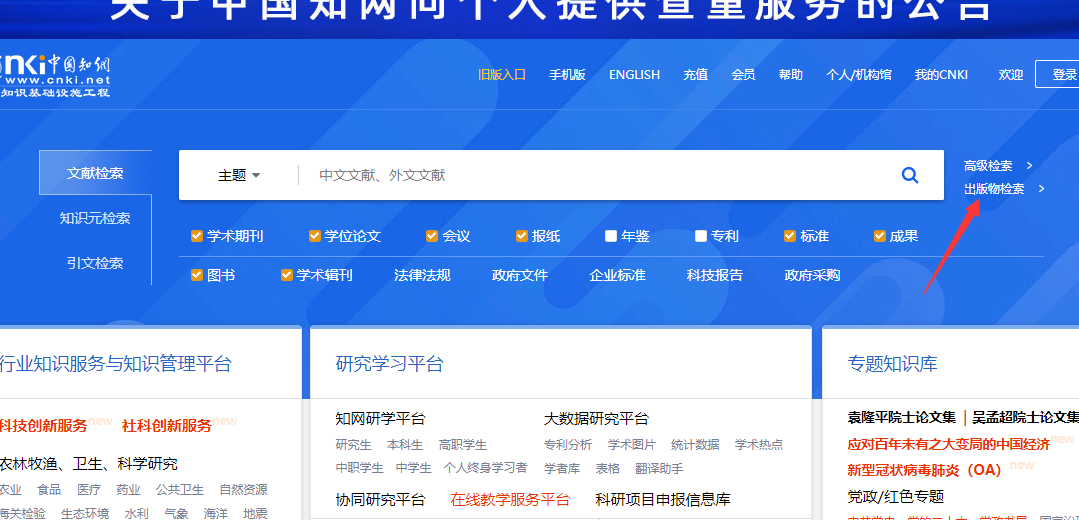1079x520 pixels.
Task: Open 袁隆平院士论文集 link
Action: coord(901,418)
